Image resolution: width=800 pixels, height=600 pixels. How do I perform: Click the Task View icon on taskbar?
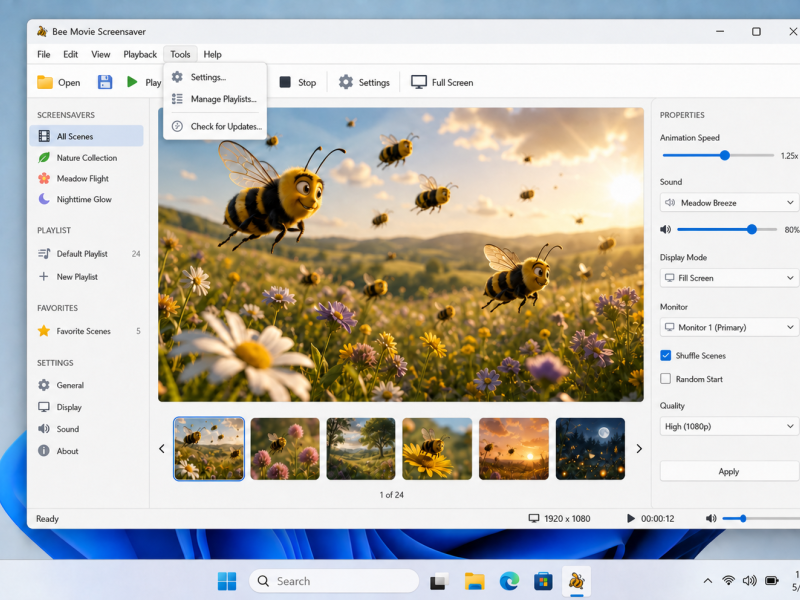(439, 581)
